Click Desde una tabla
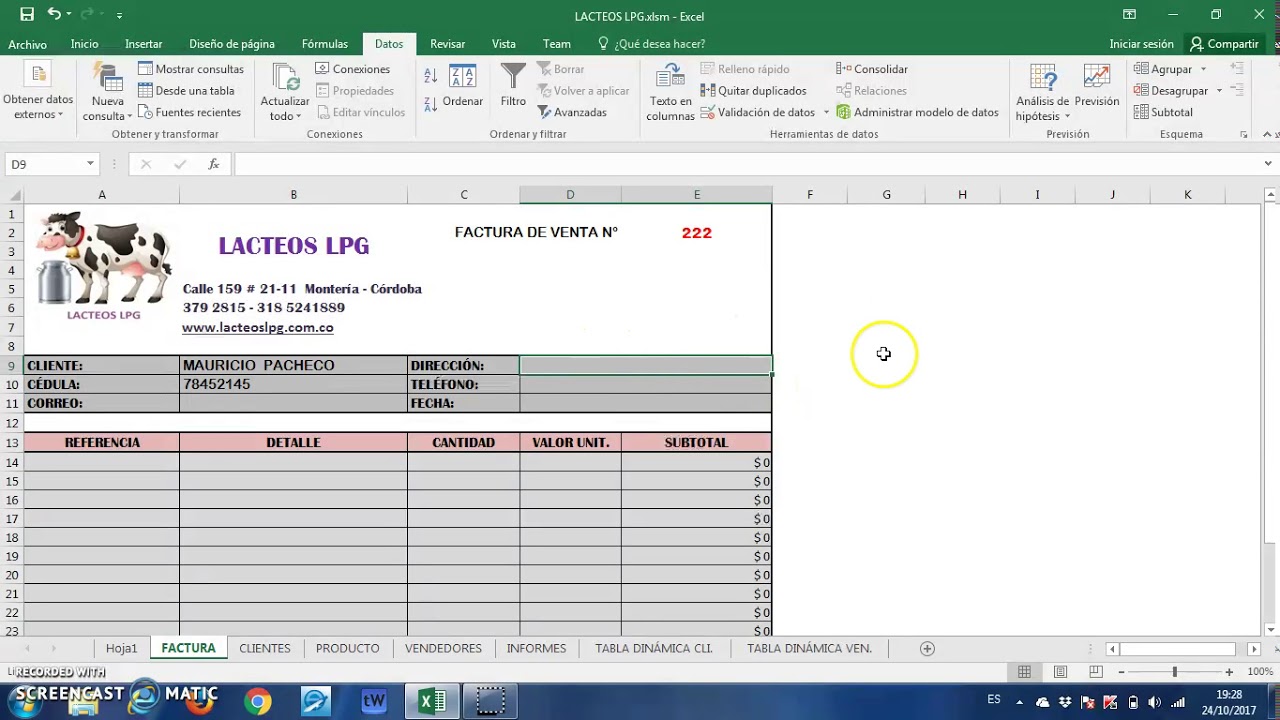Image resolution: width=1280 pixels, height=720 pixels. coord(186,90)
